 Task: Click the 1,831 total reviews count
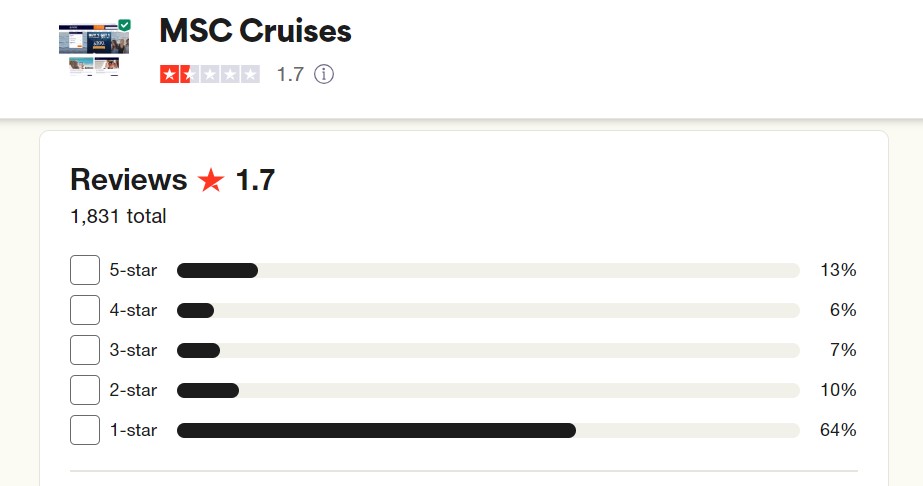[x=118, y=216]
